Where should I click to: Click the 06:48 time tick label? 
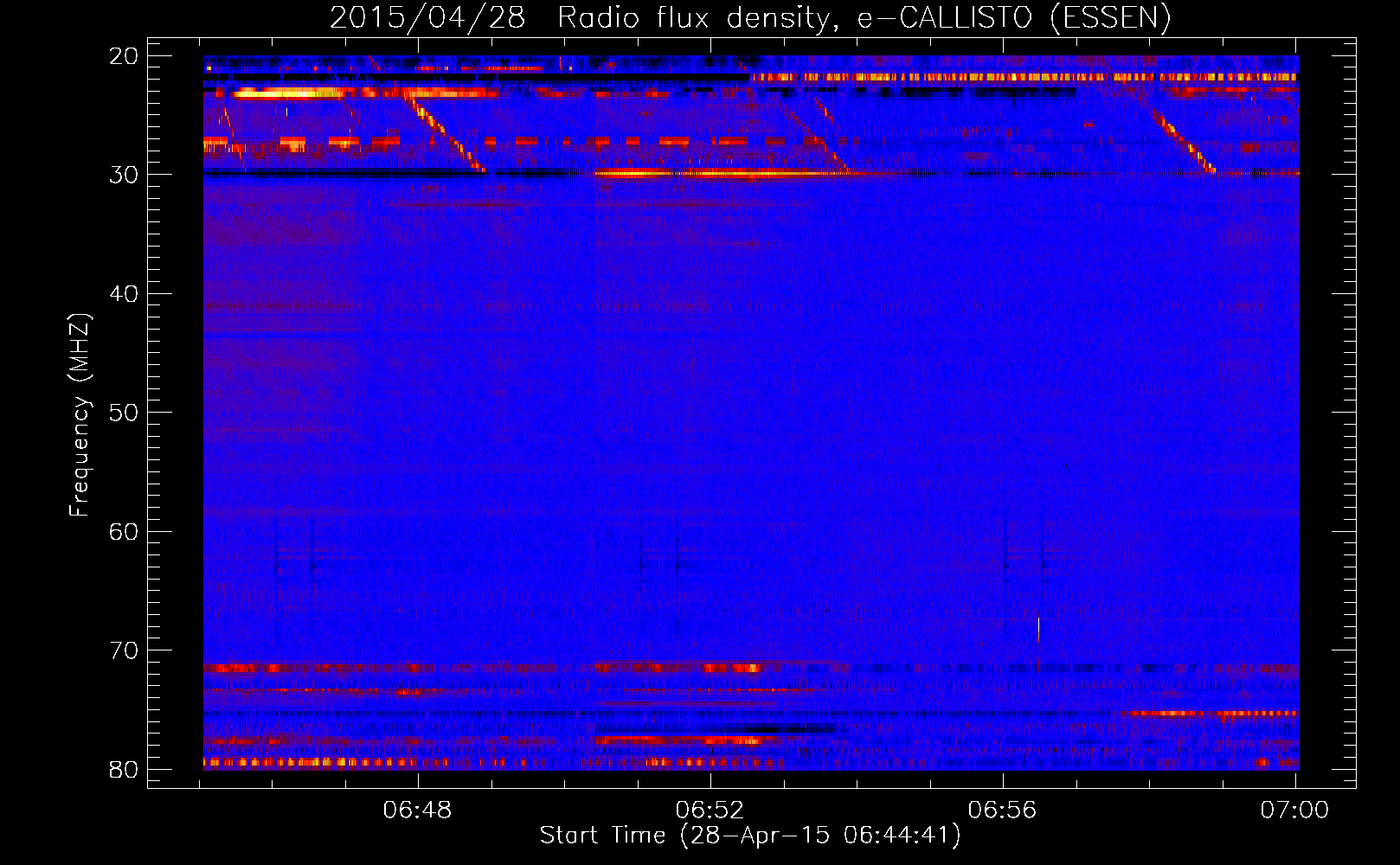tap(418, 810)
